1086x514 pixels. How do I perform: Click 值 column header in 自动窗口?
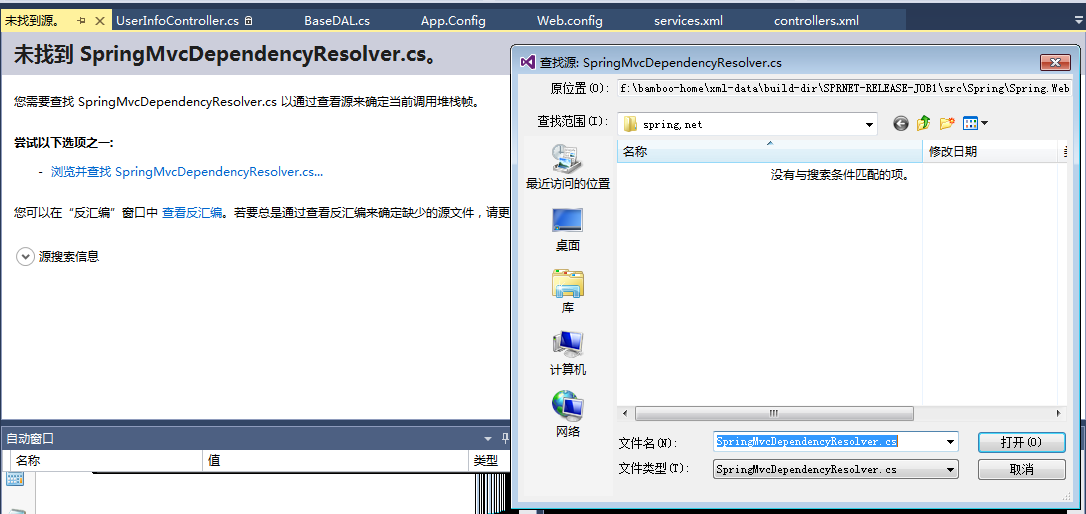[x=335, y=461]
